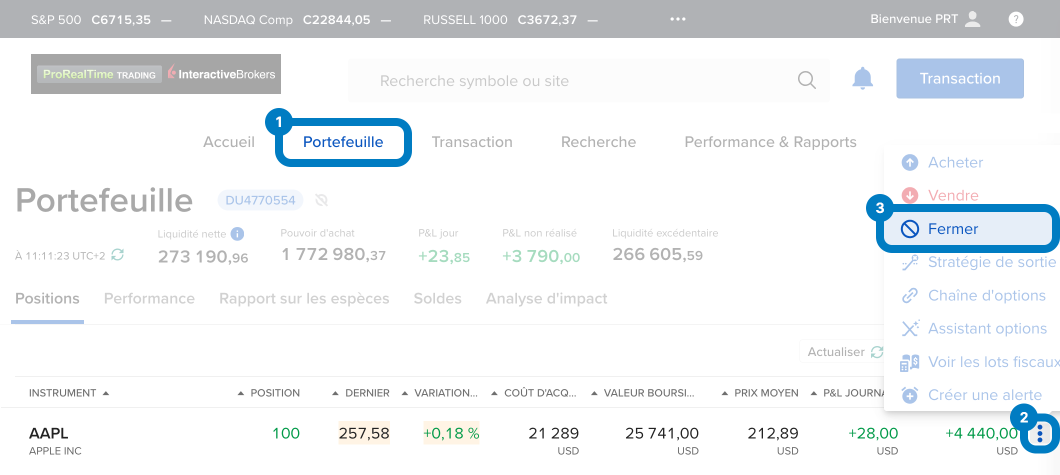Refresh the timestamp next to UTC+2
This screenshot has width=1060, height=475.
(118, 255)
